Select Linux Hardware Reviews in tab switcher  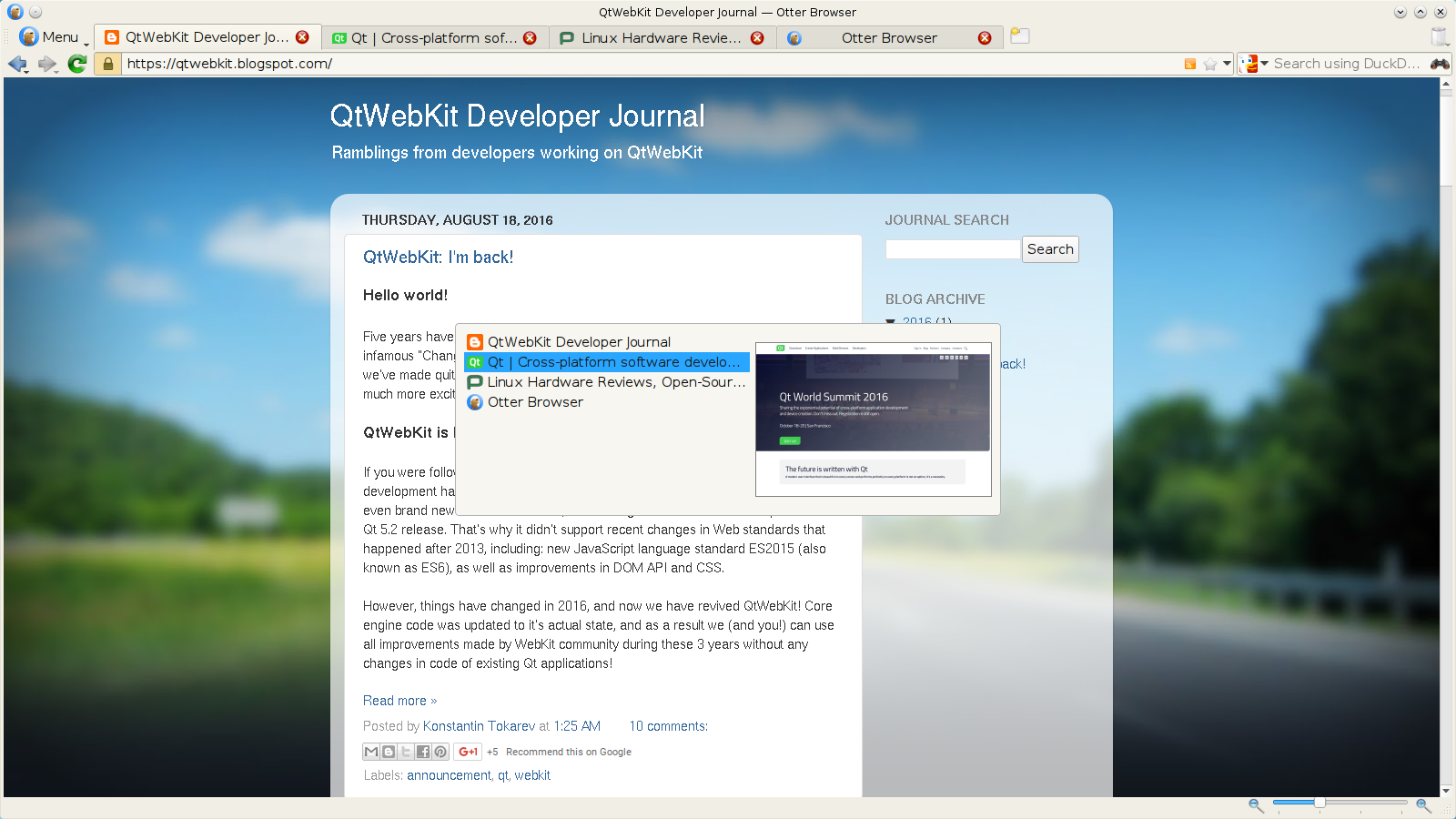tap(606, 382)
